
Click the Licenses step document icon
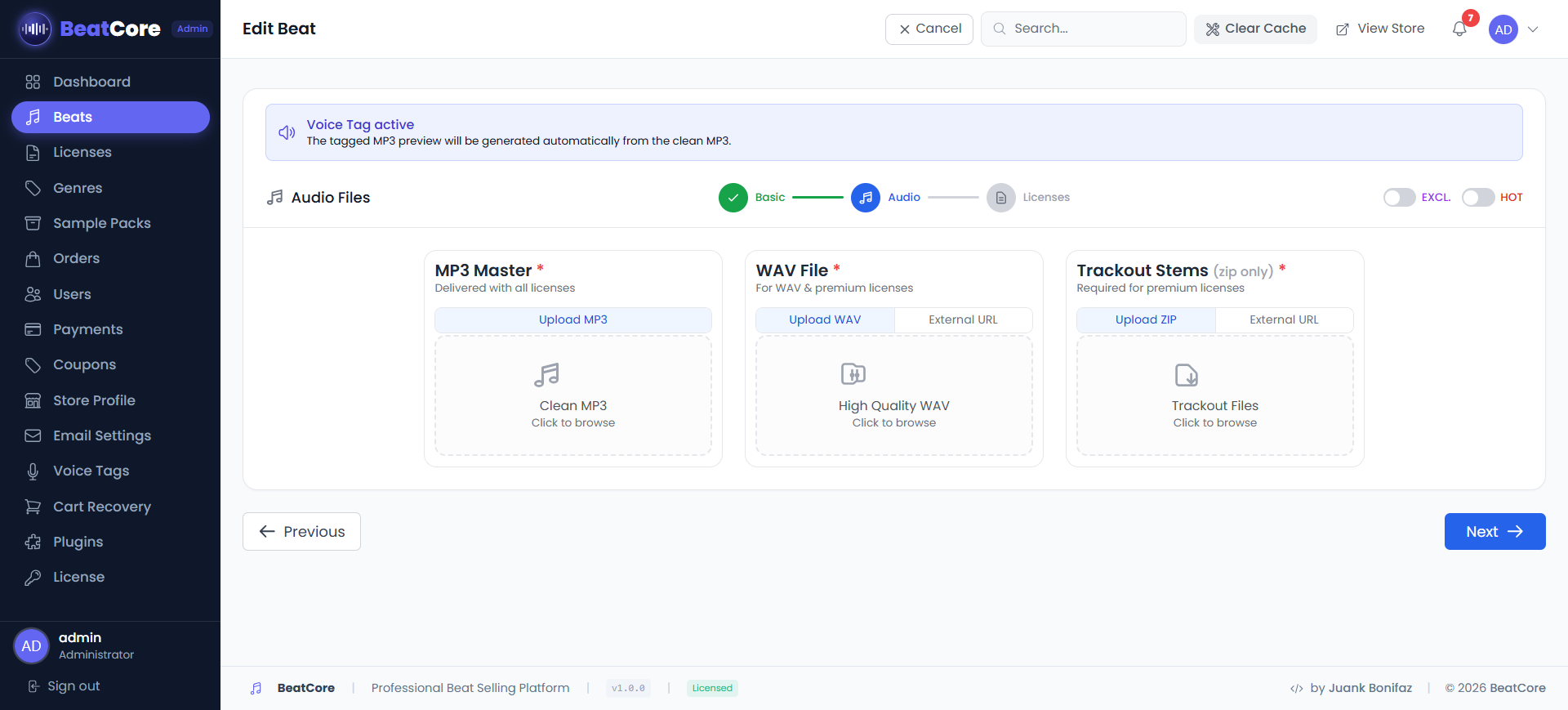tap(1000, 198)
